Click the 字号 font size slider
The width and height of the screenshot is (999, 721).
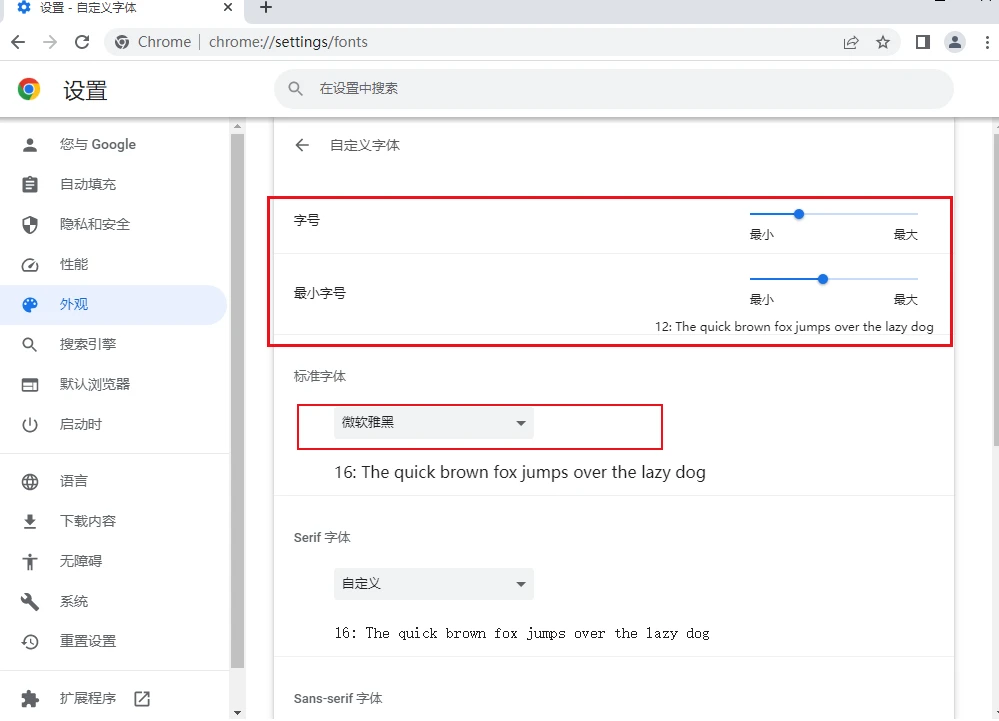(799, 214)
